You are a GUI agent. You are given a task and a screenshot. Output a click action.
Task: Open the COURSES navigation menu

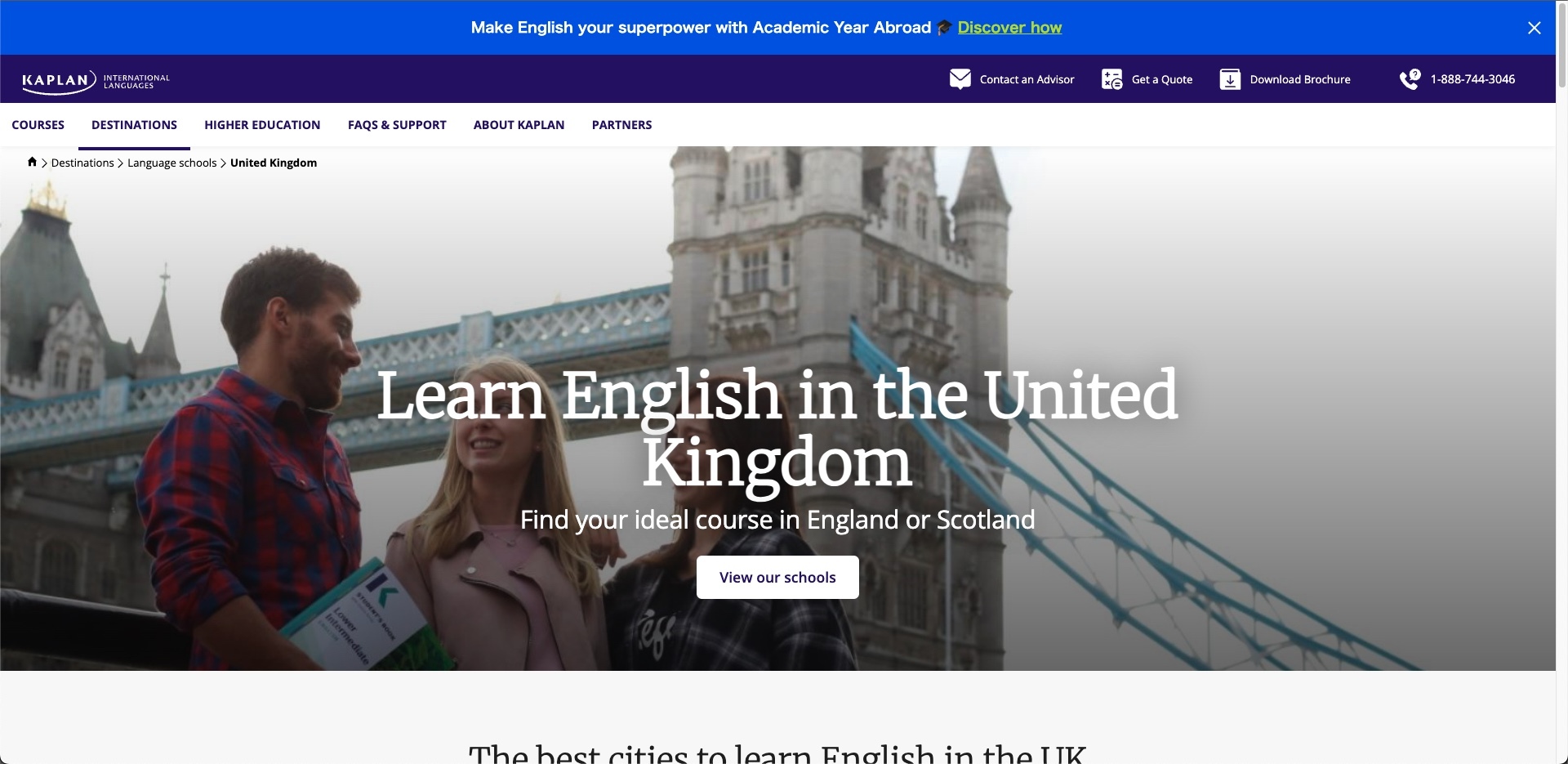pos(38,124)
